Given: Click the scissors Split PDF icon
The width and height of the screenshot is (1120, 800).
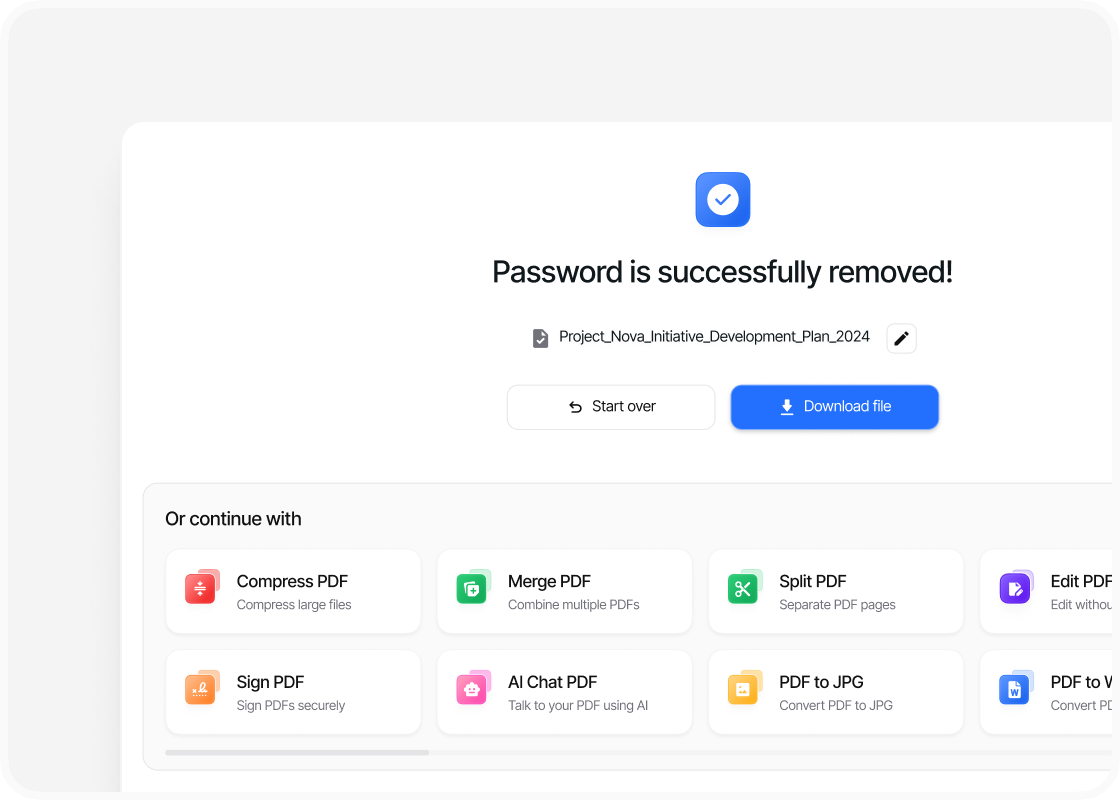Looking at the screenshot, I should [744, 587].
